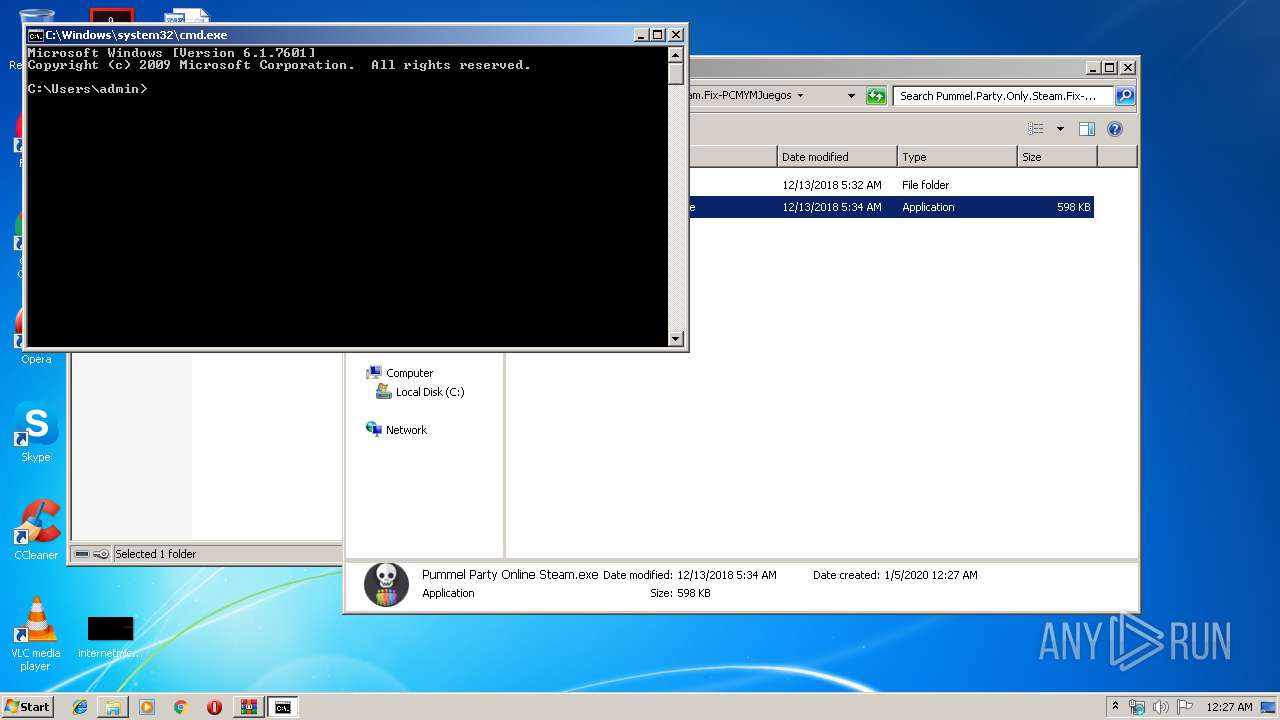The image size is (1280, 720).
Task: Open Opera browser from the taskbar
Action: click(x=214, y=707)
